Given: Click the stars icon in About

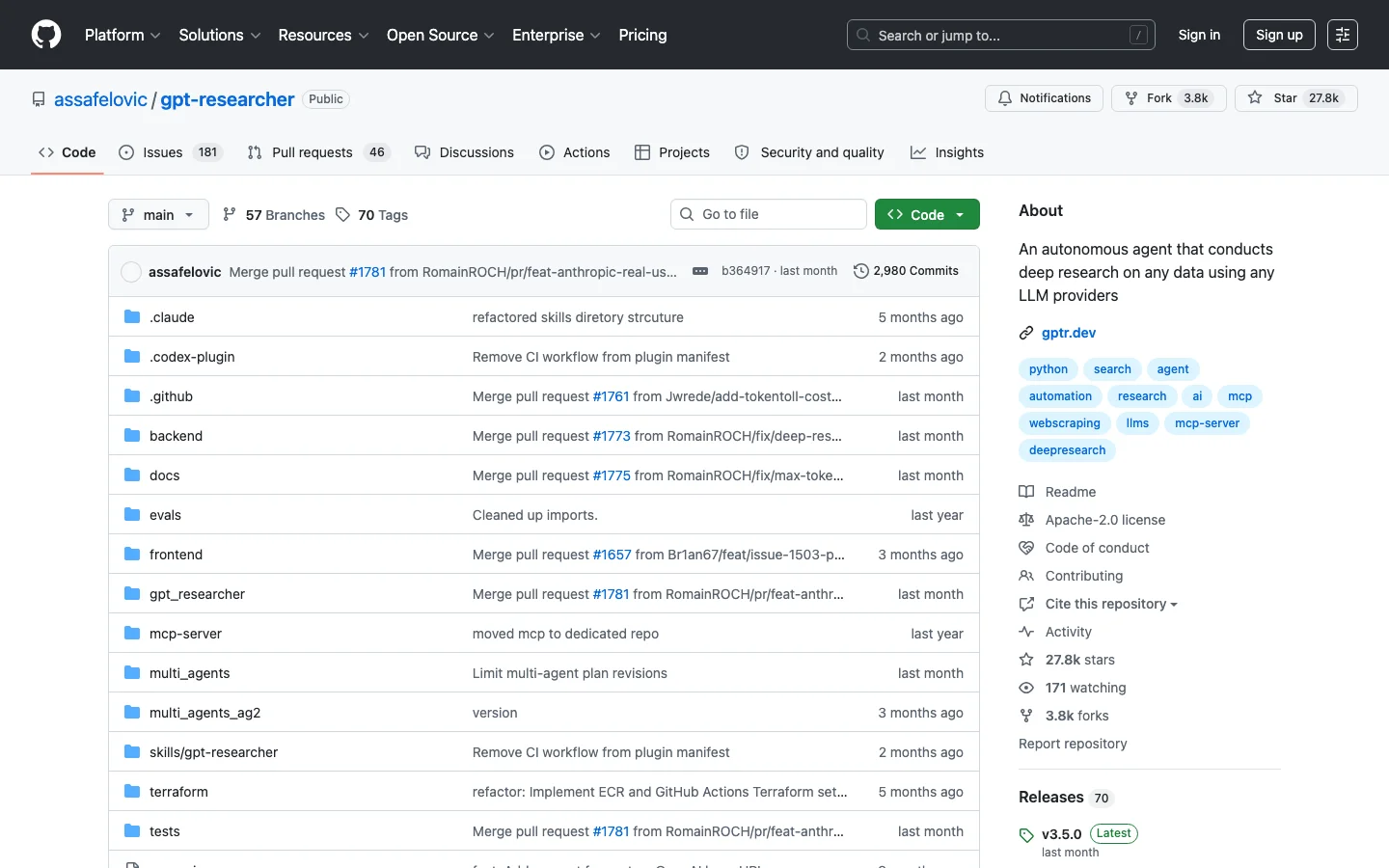Looking at the screenshot, I should pos(1026,660).
